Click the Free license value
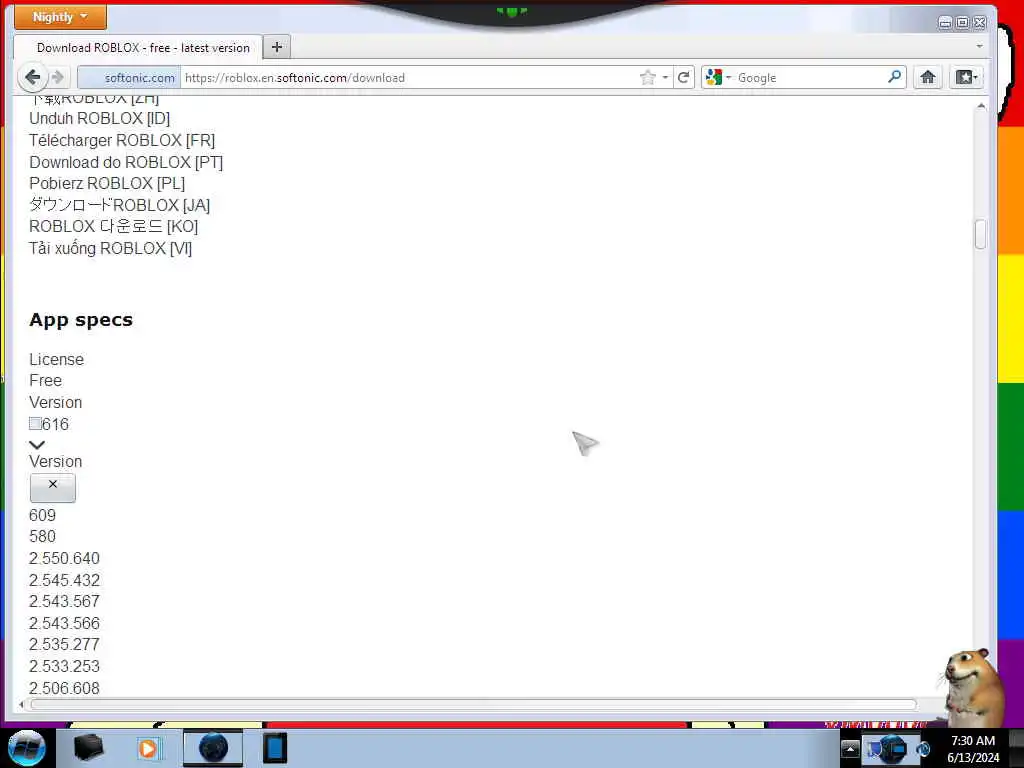The height and width of the screenshot is (768, 1024). click(46, 380)
